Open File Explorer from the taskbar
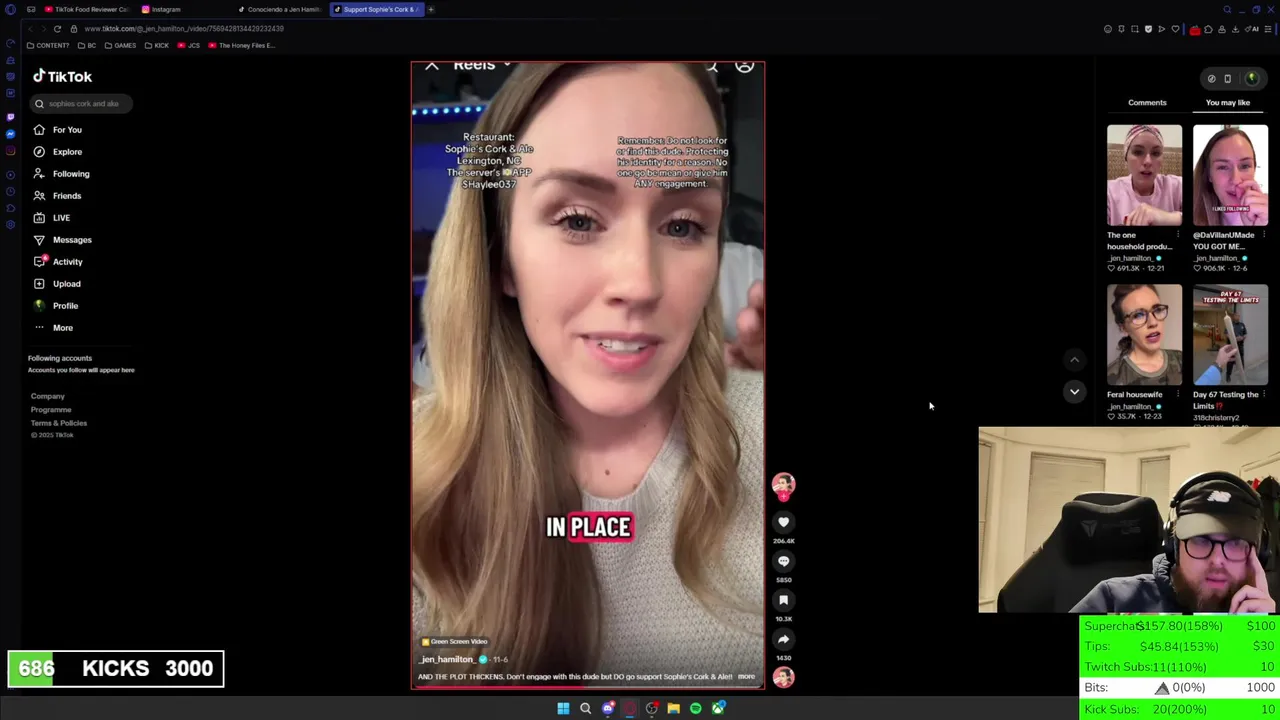Screen dimensions: 1280x720 pos(673,708)
